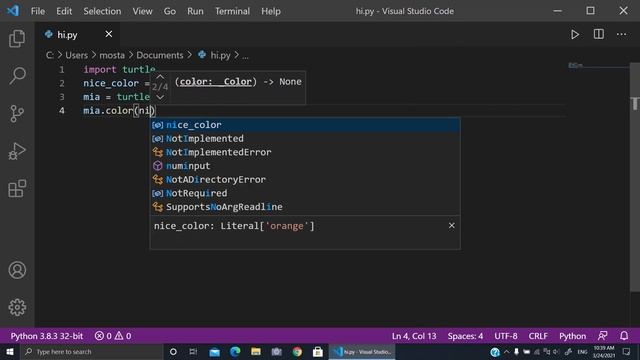Change encoding via UTF-8 status item
640x360 pixels.
[x=506, y=336]
